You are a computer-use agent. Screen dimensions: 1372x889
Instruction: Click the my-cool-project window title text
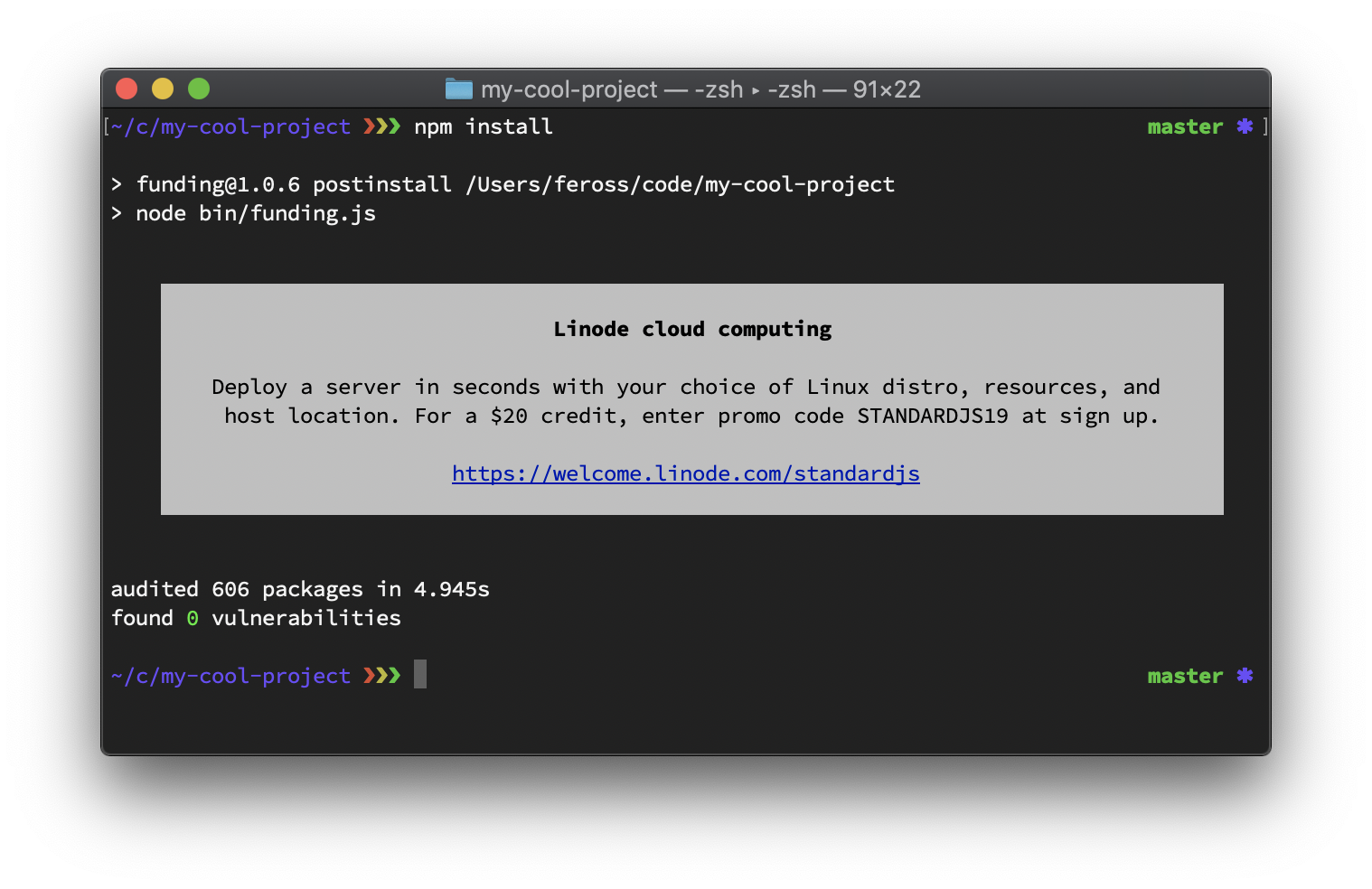(569, 89)
